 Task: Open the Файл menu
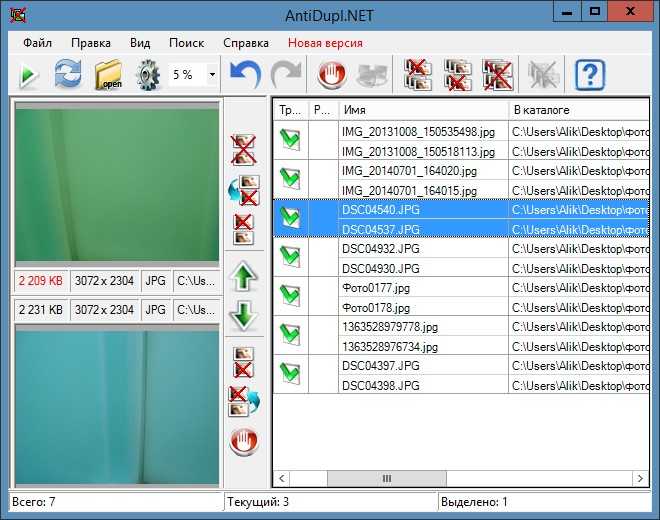(37, 43)
